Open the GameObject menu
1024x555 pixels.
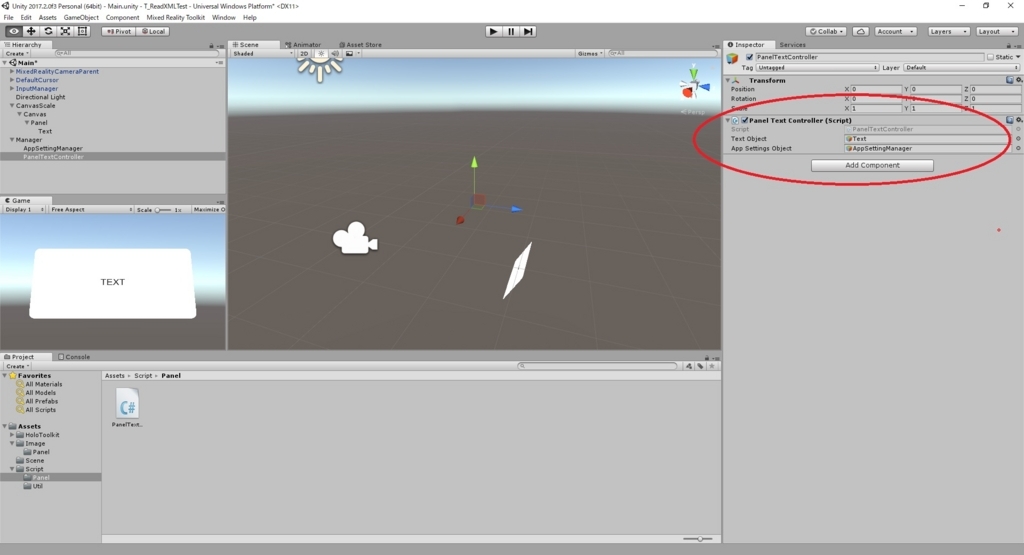pos(81,18)
